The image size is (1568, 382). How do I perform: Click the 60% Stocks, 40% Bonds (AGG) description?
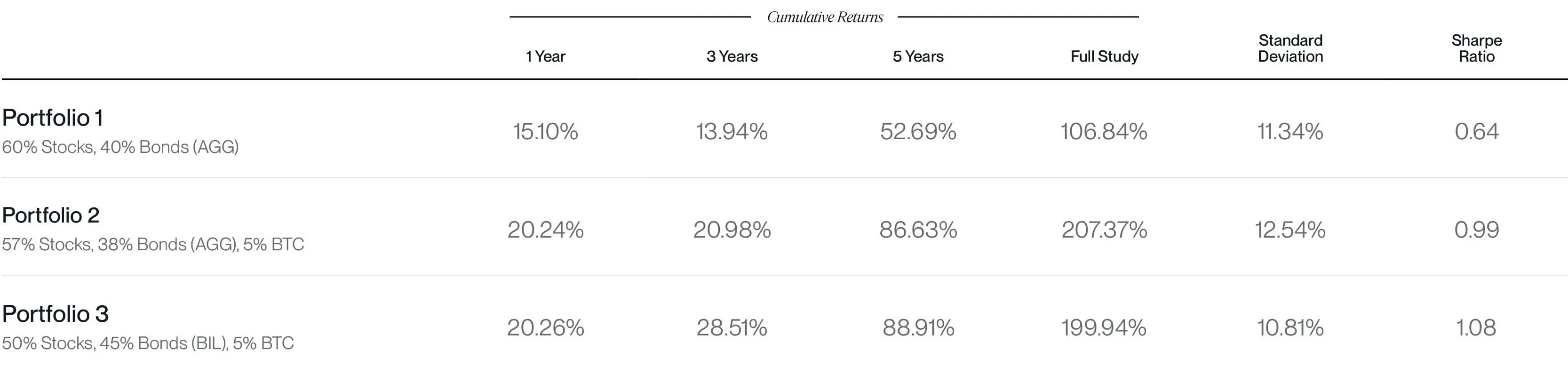120,147
